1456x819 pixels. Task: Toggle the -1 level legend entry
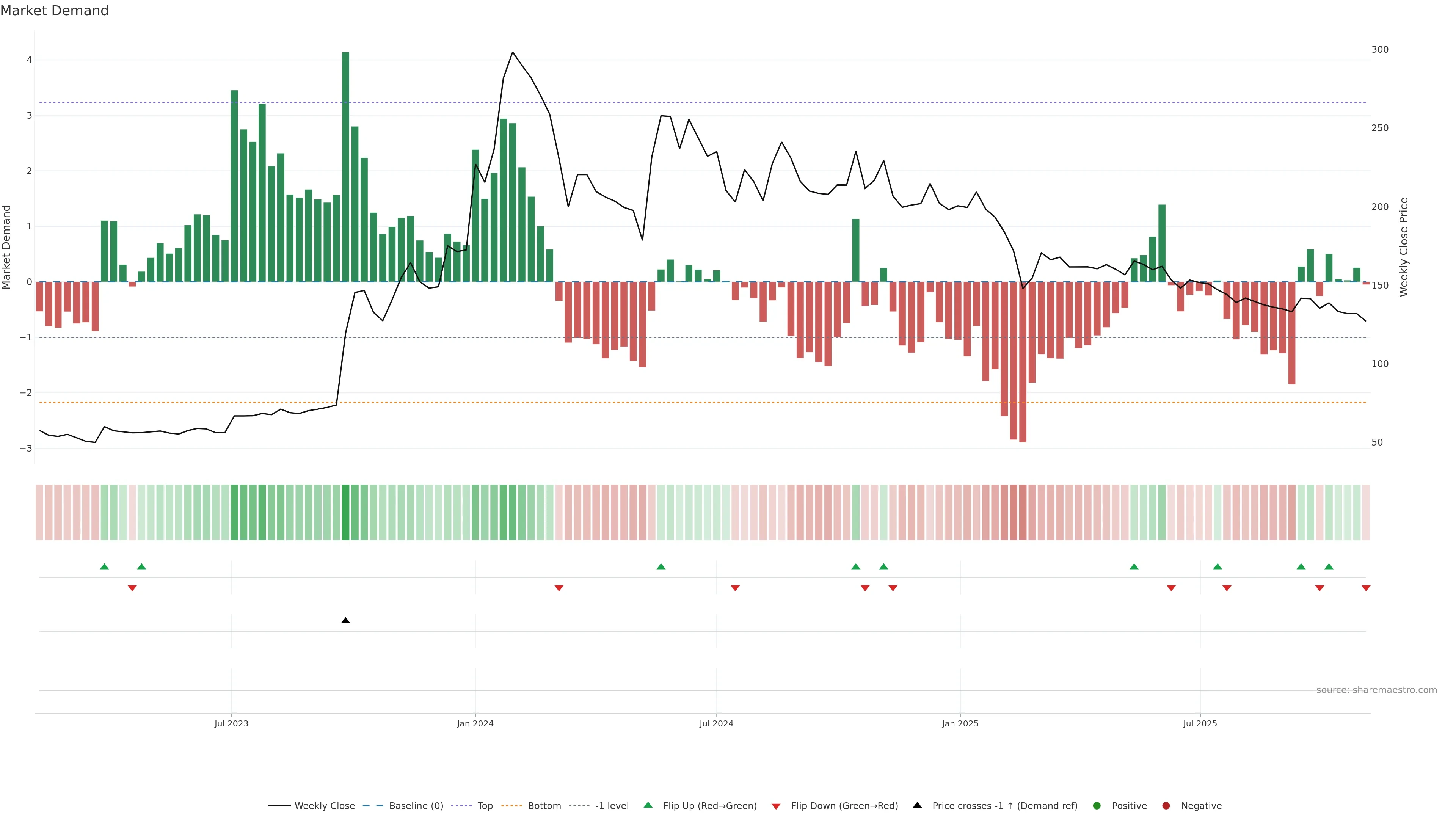(612, 806)
